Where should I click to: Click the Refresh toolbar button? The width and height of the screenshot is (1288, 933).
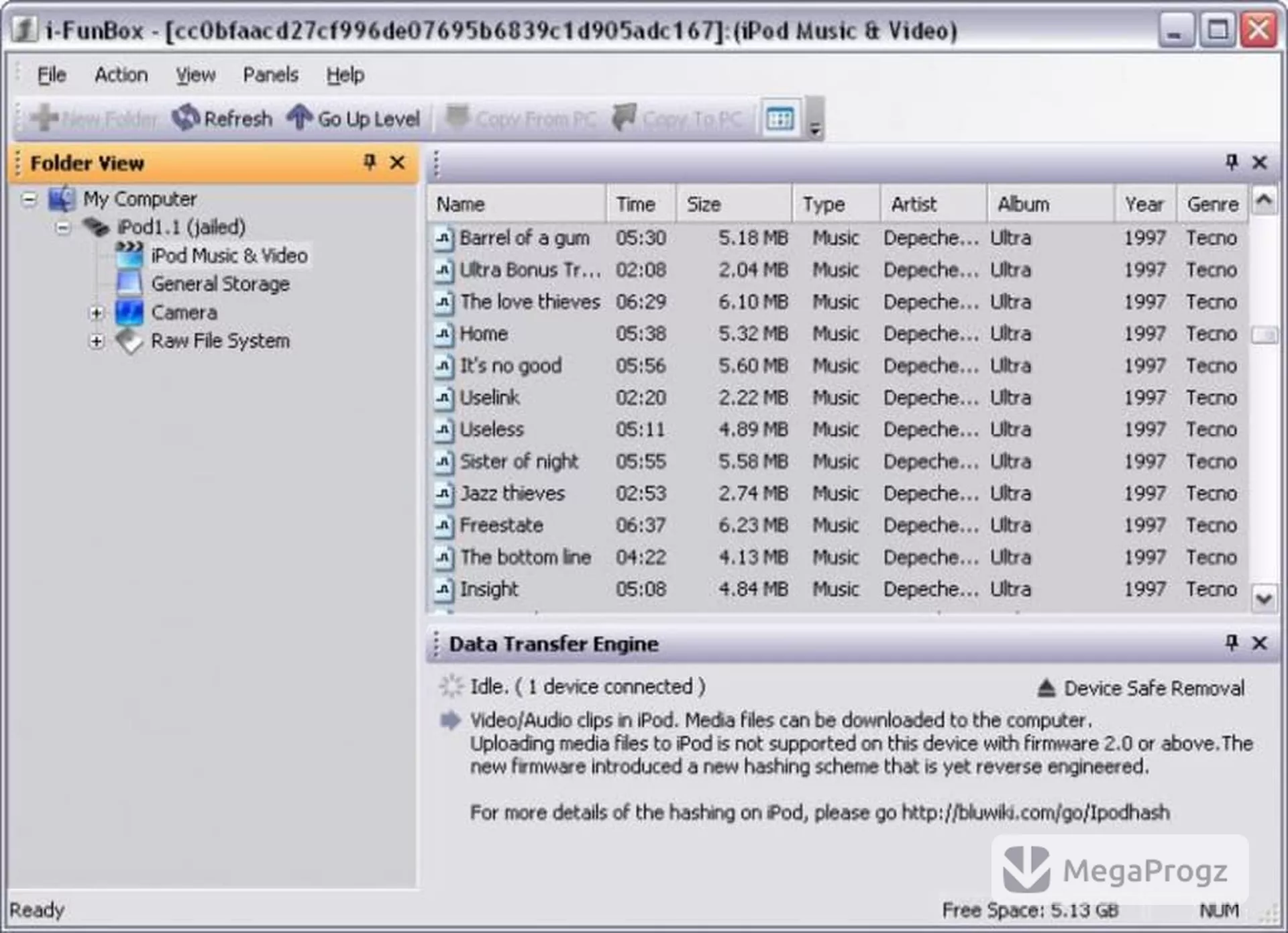click(x=222, y=119)
